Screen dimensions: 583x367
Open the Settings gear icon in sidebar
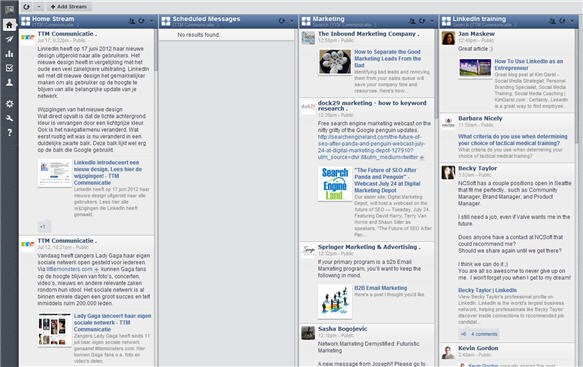[9, 104]
